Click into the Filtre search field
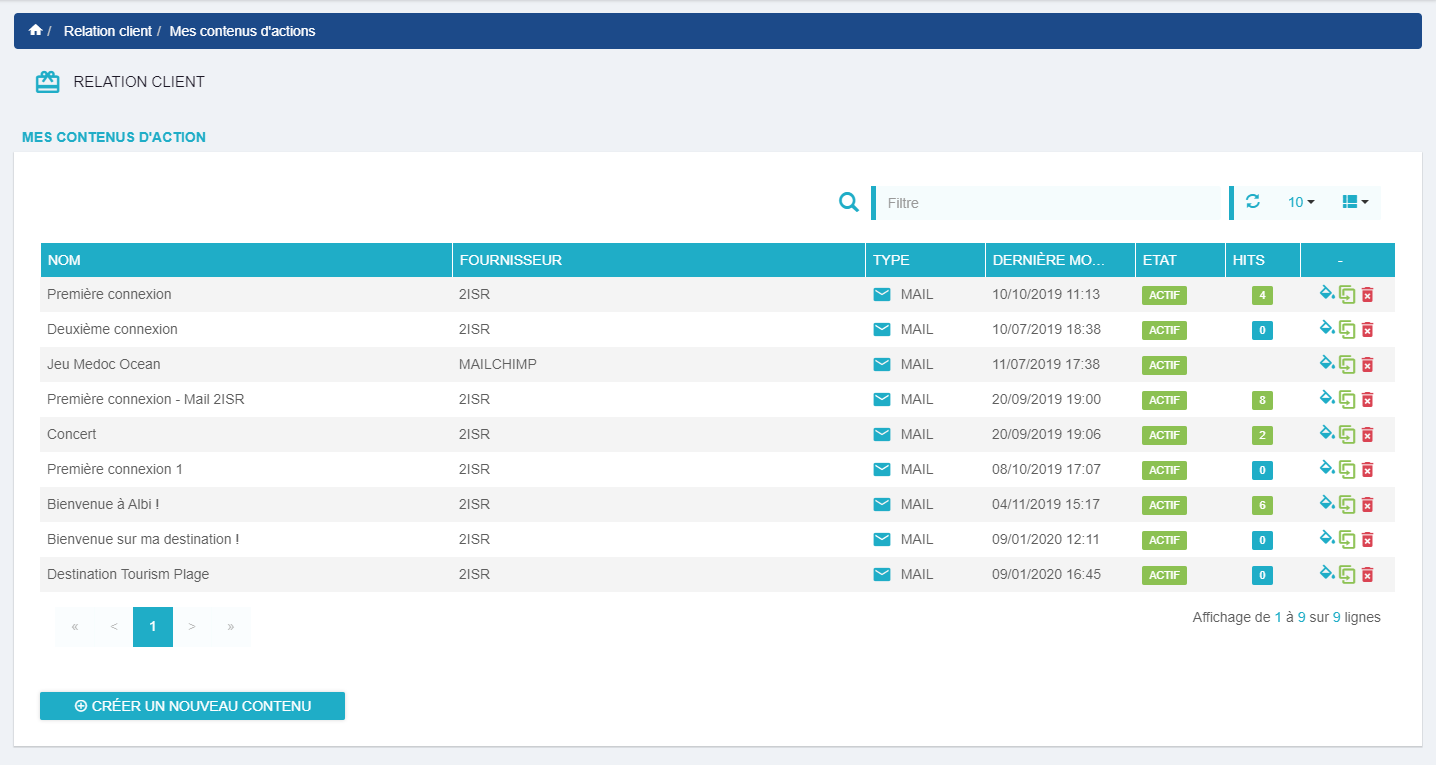1436x765 pixels. coord(1050,203)
